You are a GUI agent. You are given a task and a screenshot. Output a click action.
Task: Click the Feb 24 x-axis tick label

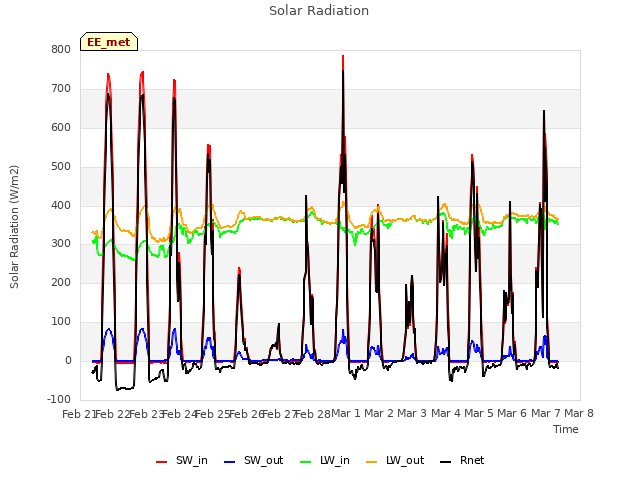pyautogui.click(x=180, y=414)
